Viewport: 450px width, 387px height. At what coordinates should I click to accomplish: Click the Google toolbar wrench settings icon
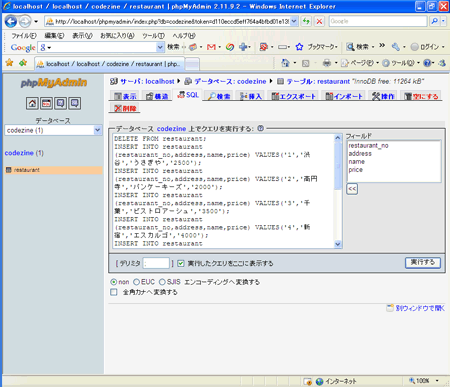395,47
